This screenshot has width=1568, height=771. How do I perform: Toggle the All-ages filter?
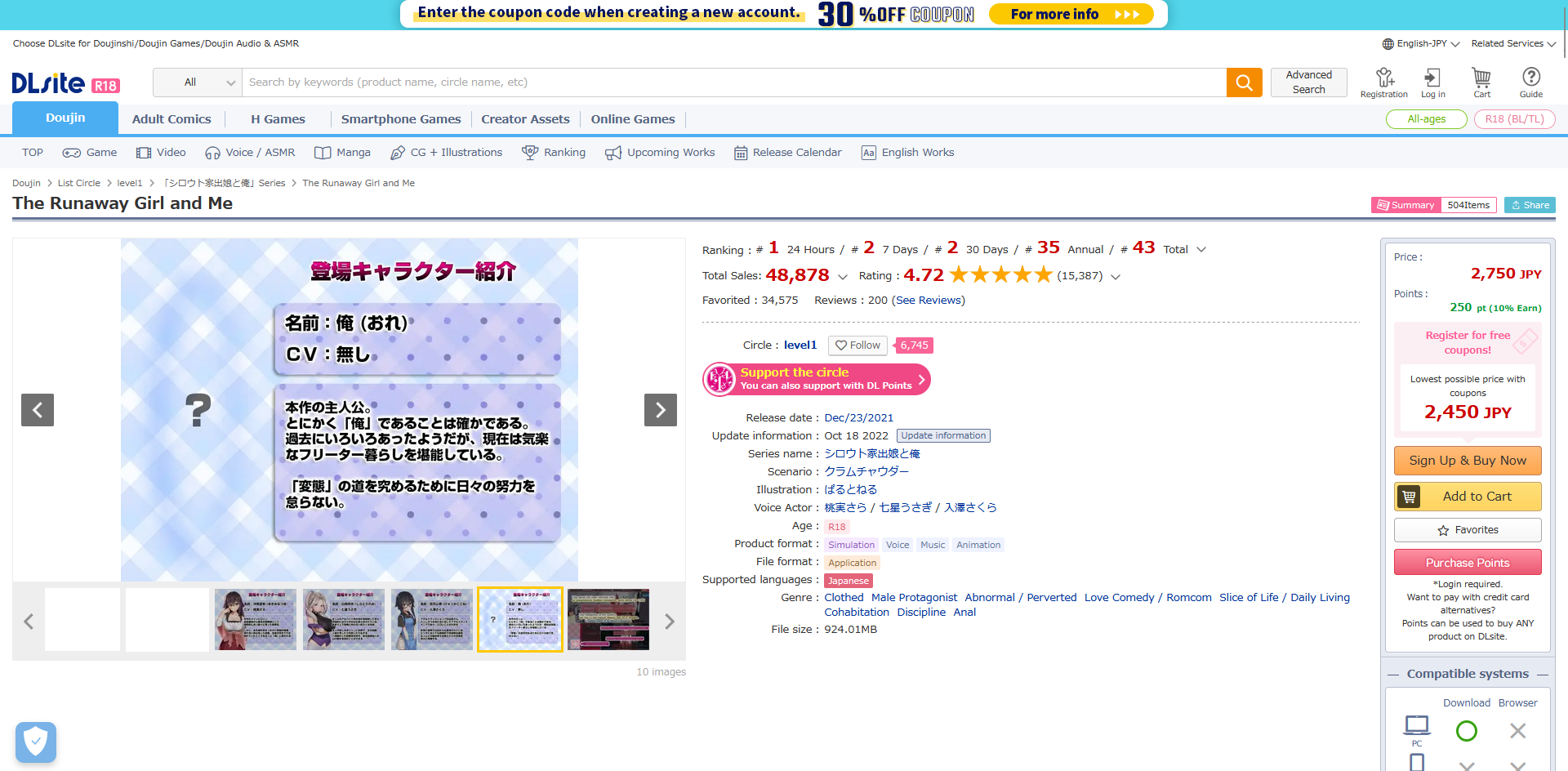point(1427,119)
